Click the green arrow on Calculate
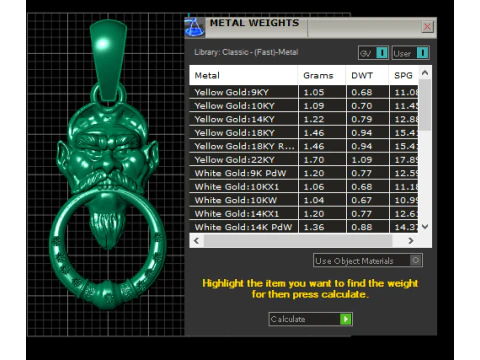This screenshot has width=480, height=360. 346,319
